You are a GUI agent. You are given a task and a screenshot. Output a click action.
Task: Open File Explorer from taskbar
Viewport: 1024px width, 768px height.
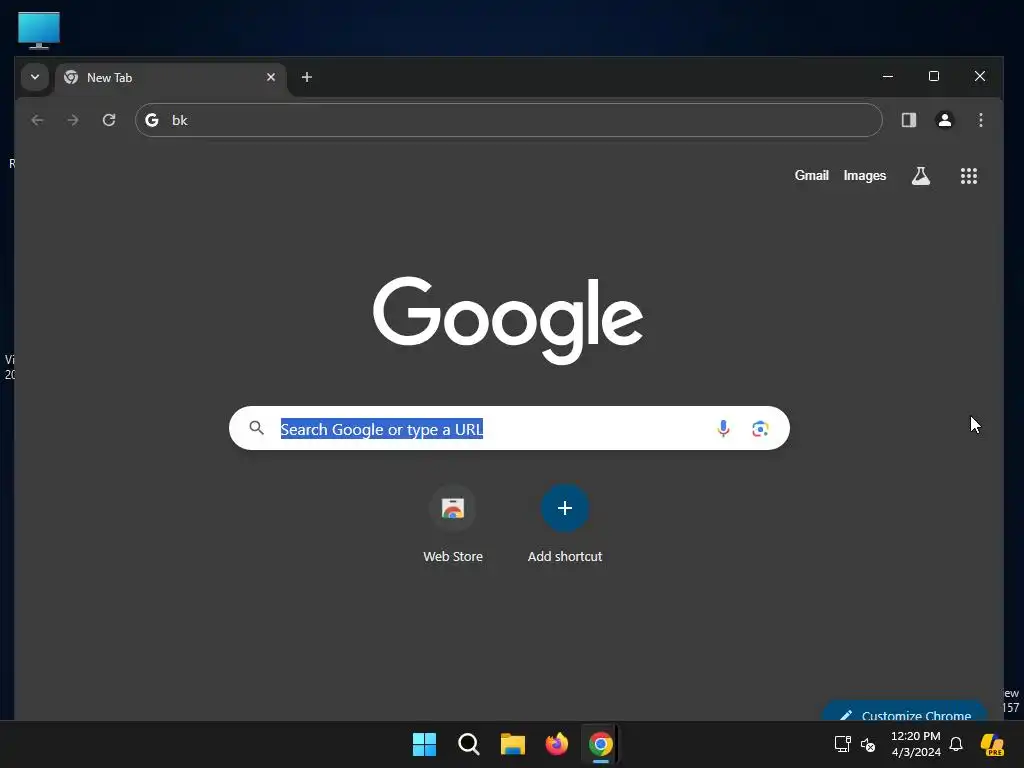pyautogui.click(x=513, y=744)
